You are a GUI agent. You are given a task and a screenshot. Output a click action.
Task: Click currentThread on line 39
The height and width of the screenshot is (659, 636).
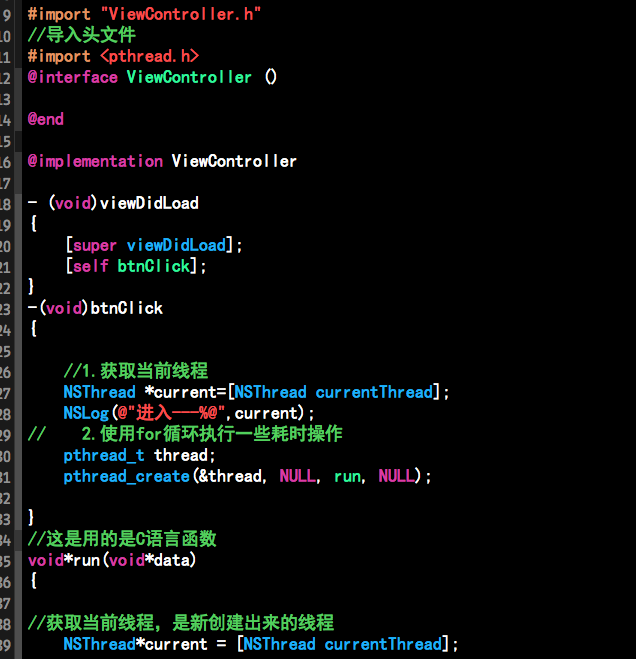[x=383, y=645]
